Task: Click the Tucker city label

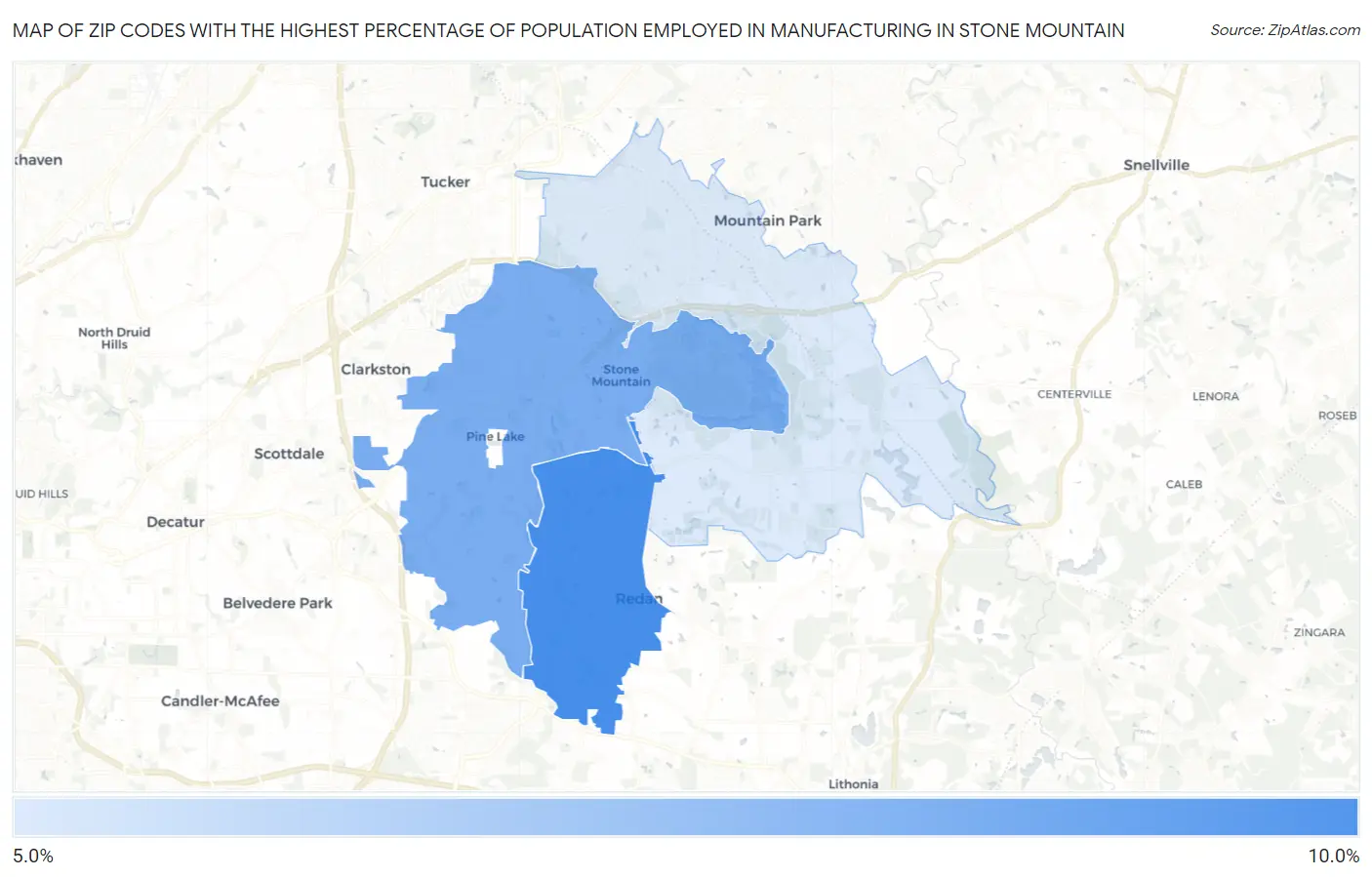Action: pos(445,181)
